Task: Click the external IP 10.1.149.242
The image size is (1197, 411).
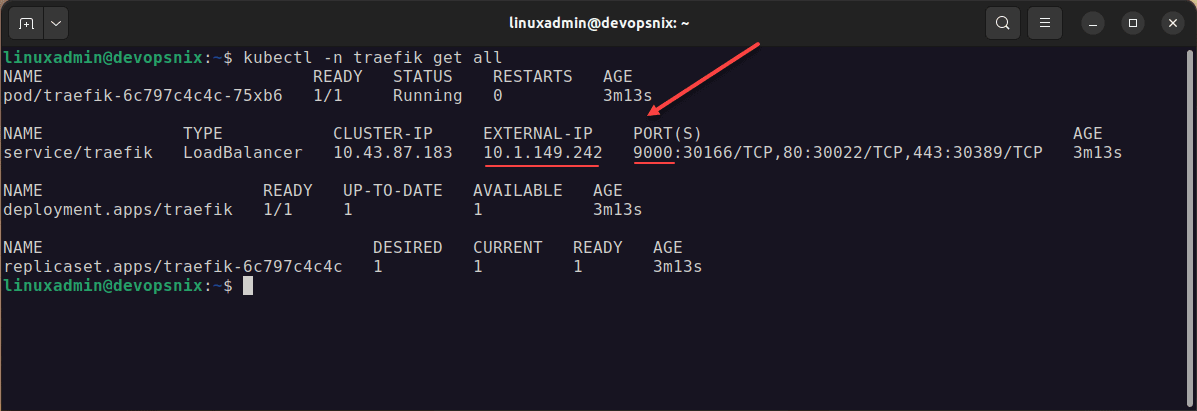Action: pyautogui.click(x=542, y=152)
